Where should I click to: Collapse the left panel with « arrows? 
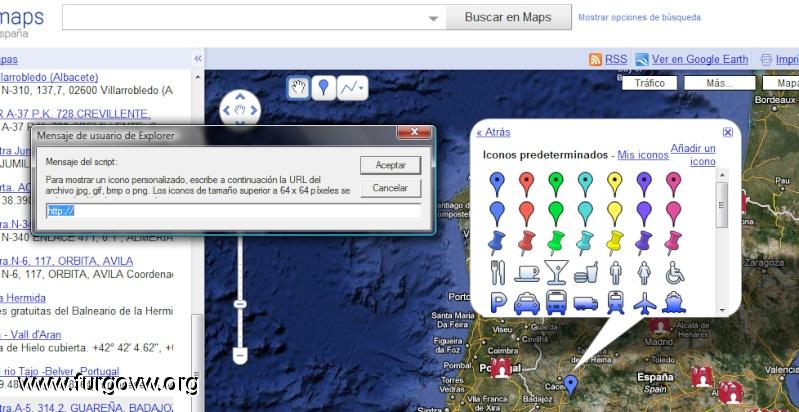click(x=198, y=59)
